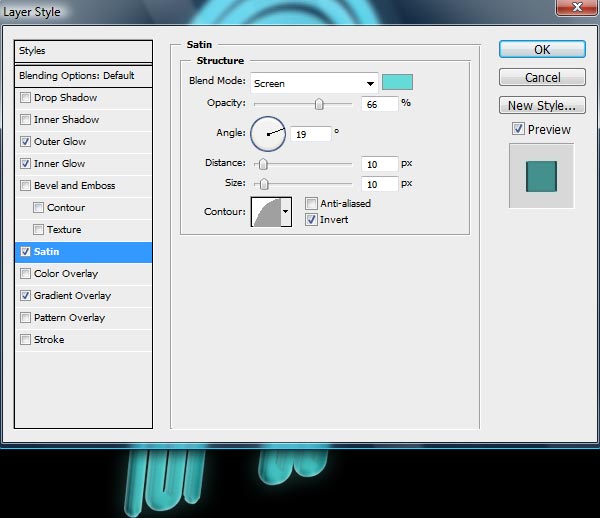Open the contour picker dropdown arrow

click(286, 212)
